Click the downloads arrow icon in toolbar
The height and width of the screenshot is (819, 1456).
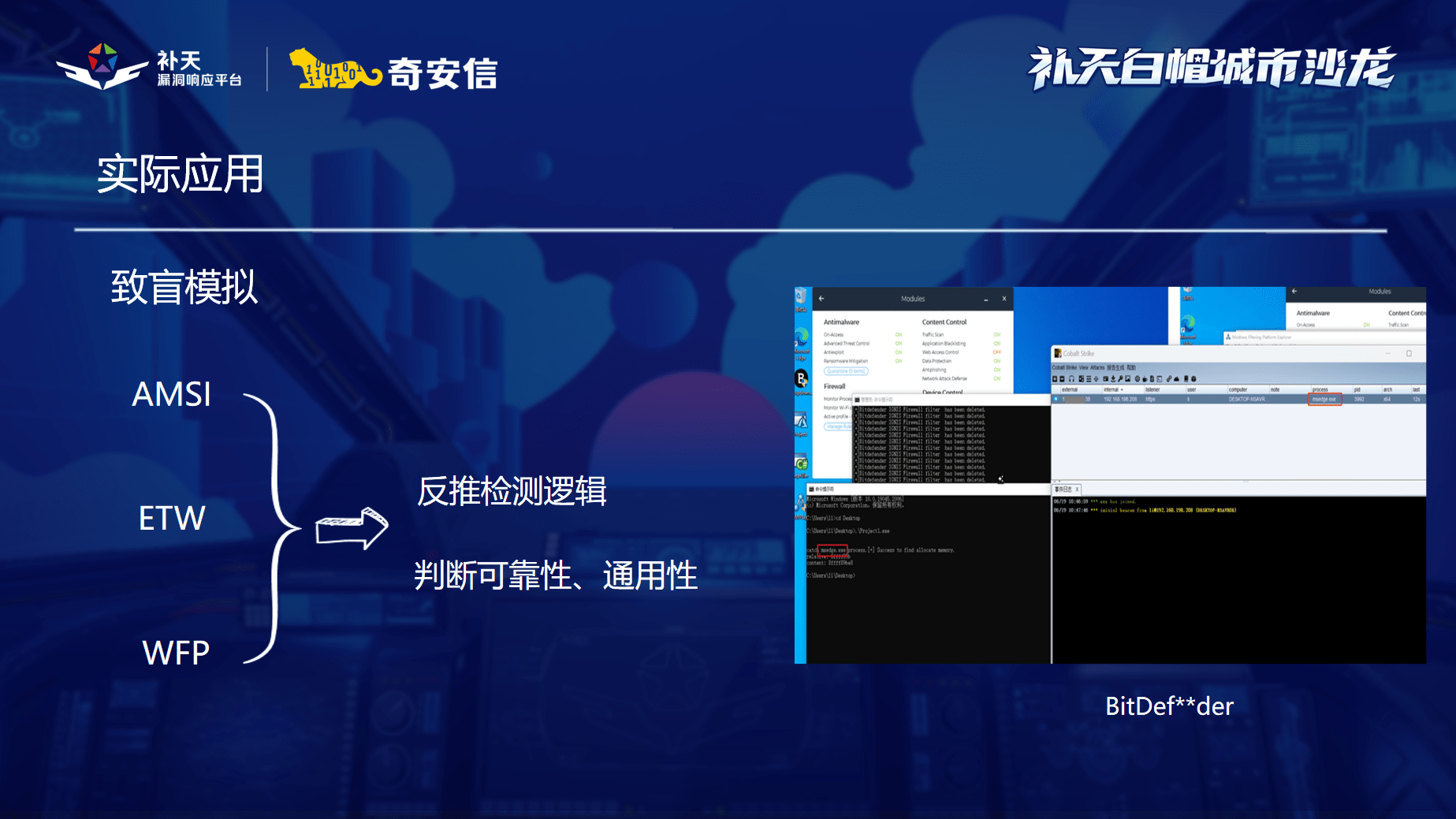pyautogui.click(x=1113, y=379)
